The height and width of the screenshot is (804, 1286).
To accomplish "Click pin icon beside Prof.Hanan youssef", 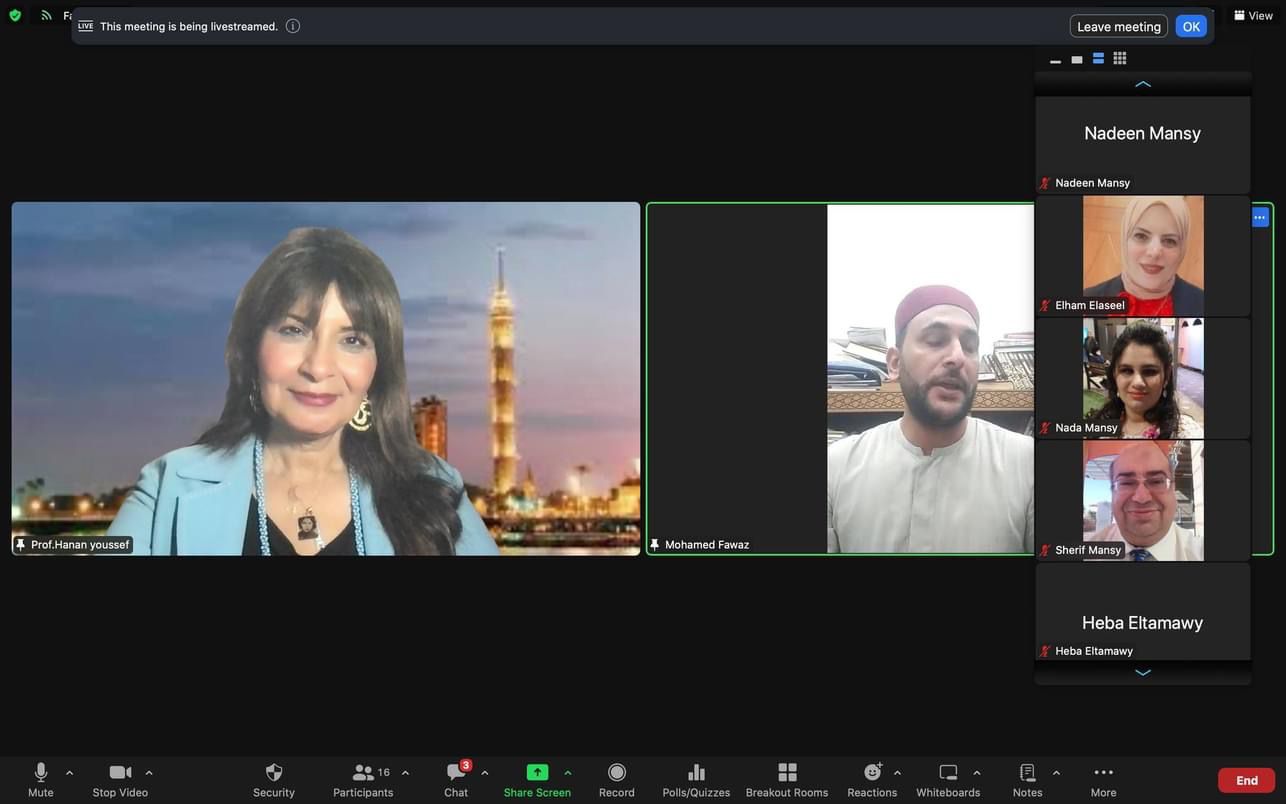I will point(20,545).
